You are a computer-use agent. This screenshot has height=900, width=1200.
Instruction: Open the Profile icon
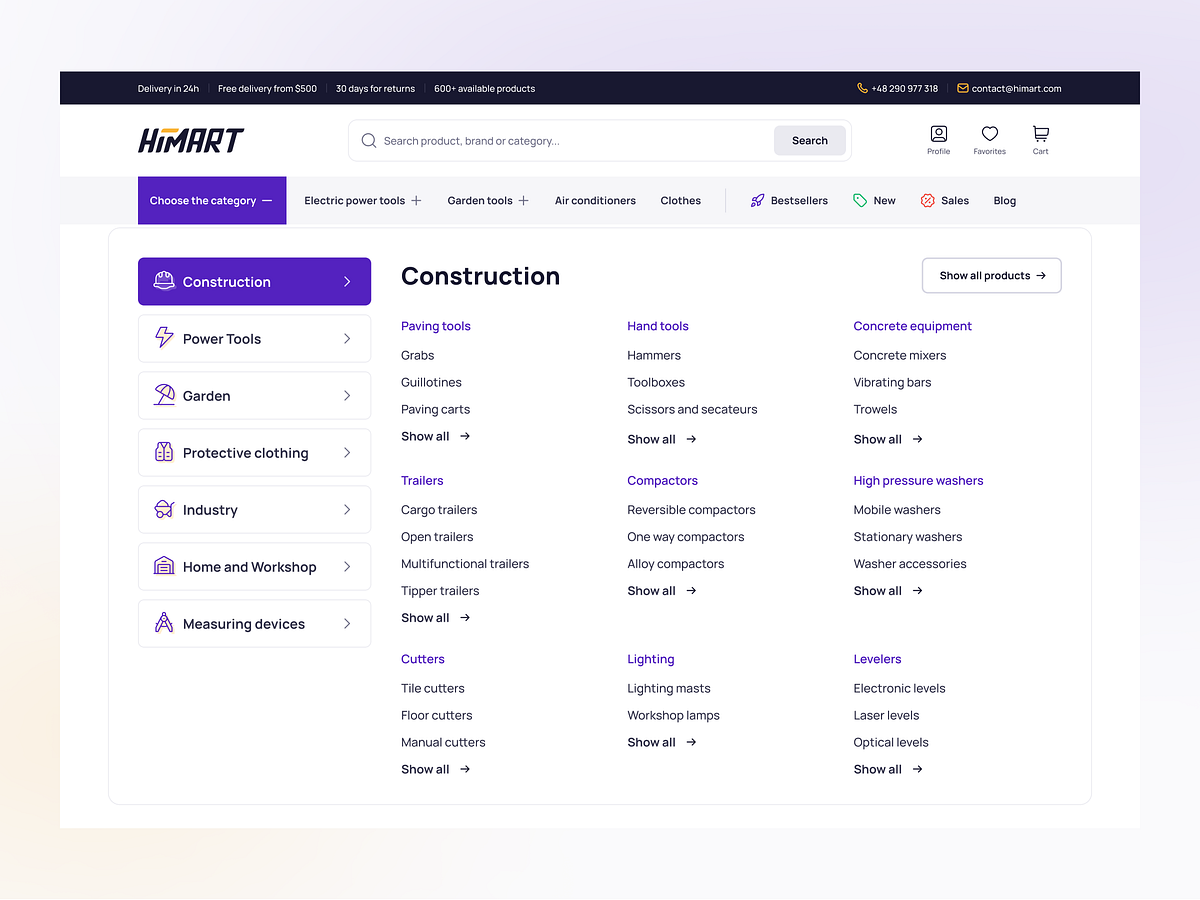point(938,134)
